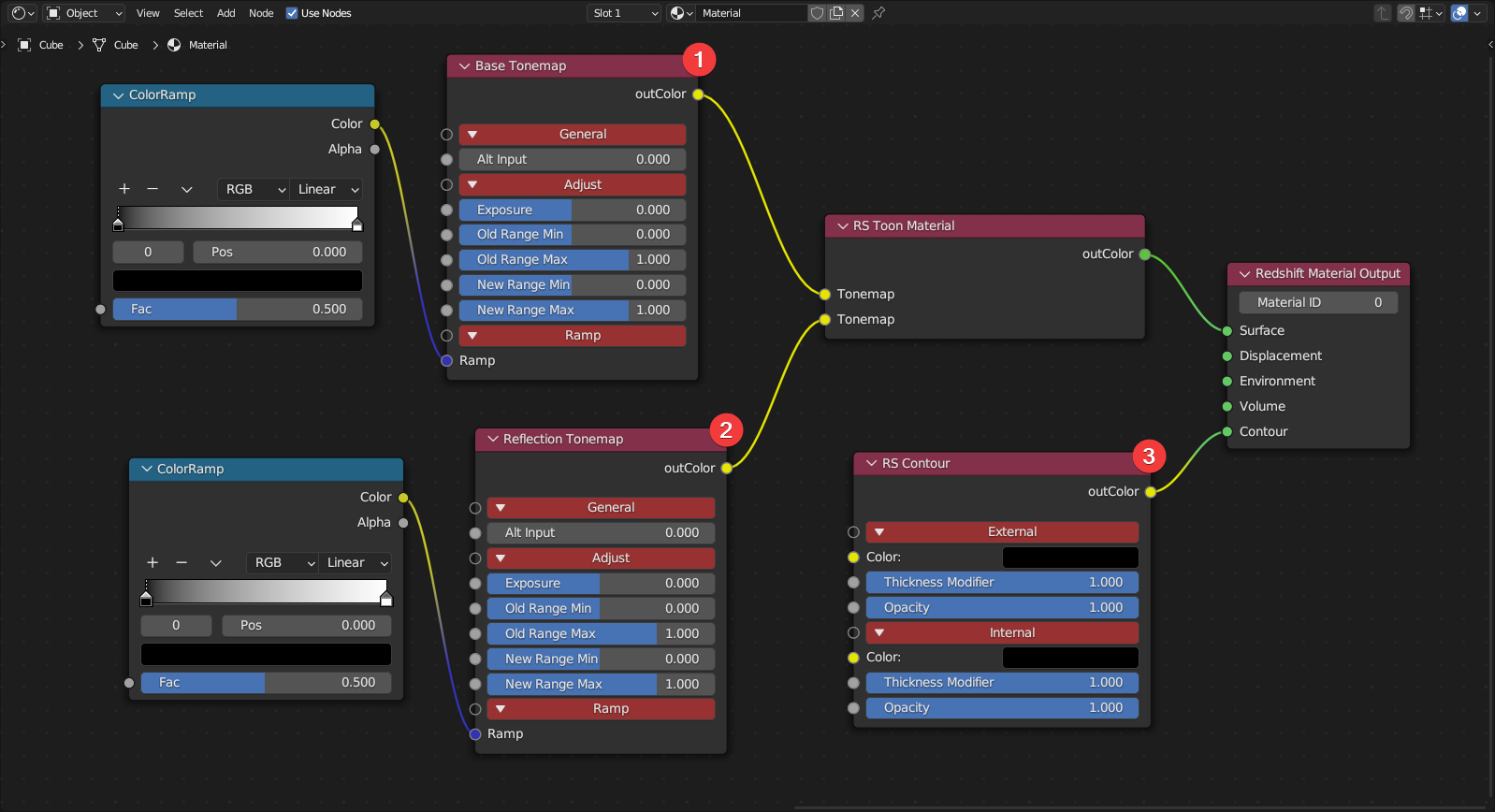Open top ColorRamp tools chevron menu
Viewport: 1495px width, 812px height.
(186, 189)
